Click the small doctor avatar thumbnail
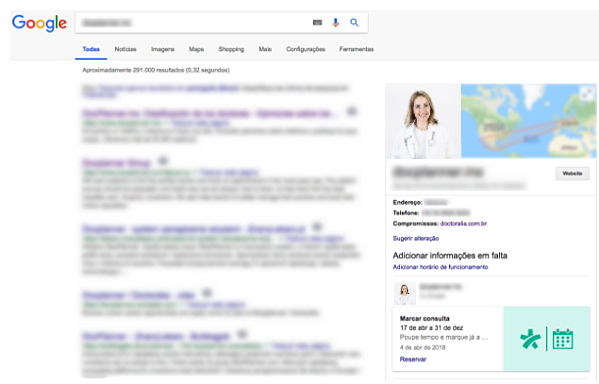 coord(405,293)
